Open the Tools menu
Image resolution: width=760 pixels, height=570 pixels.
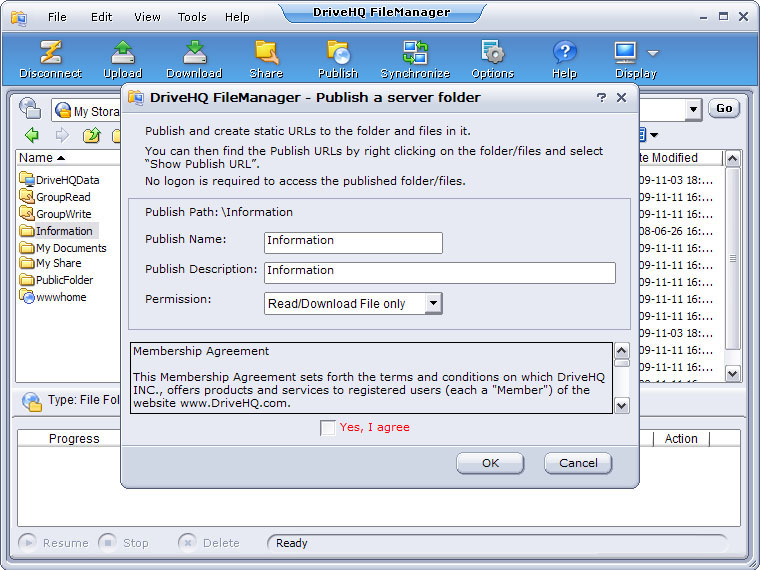tap(192, 17)
